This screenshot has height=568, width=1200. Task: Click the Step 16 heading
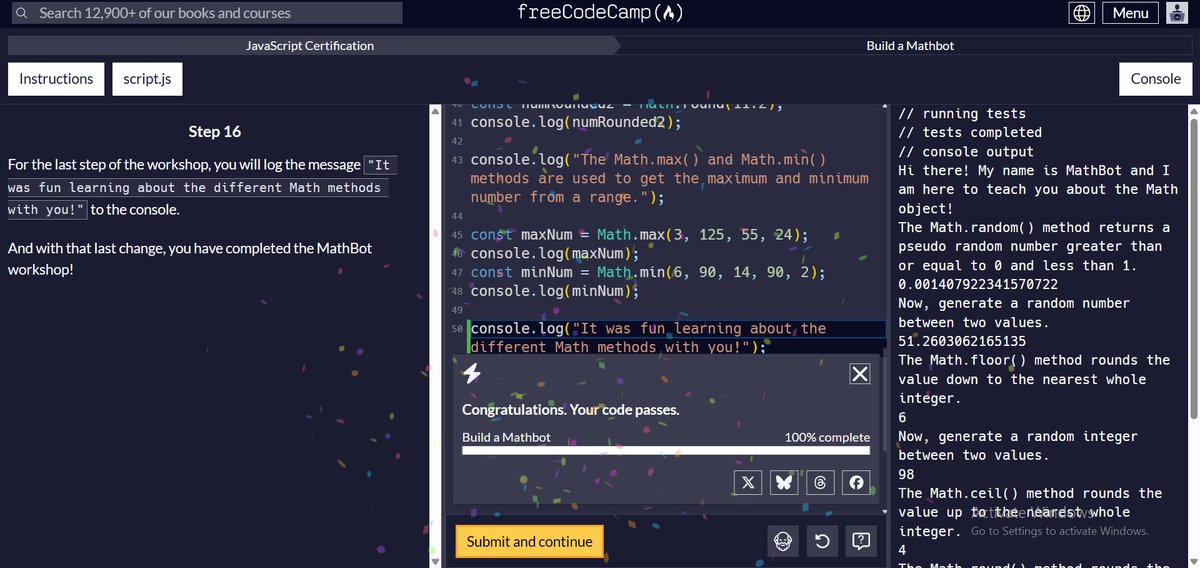(215, 132)
